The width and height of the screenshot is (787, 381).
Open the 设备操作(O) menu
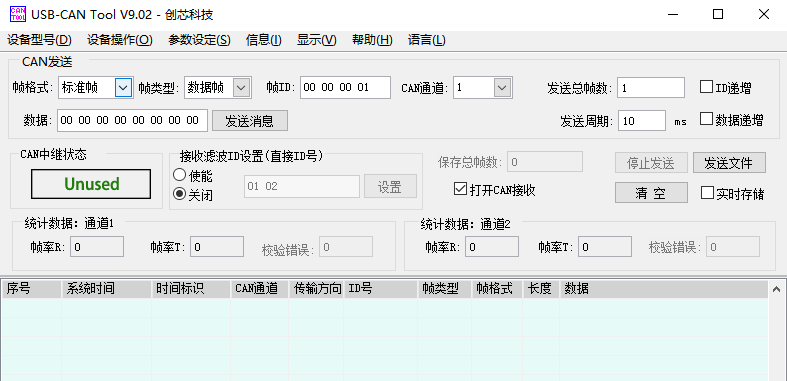(119, 40)
